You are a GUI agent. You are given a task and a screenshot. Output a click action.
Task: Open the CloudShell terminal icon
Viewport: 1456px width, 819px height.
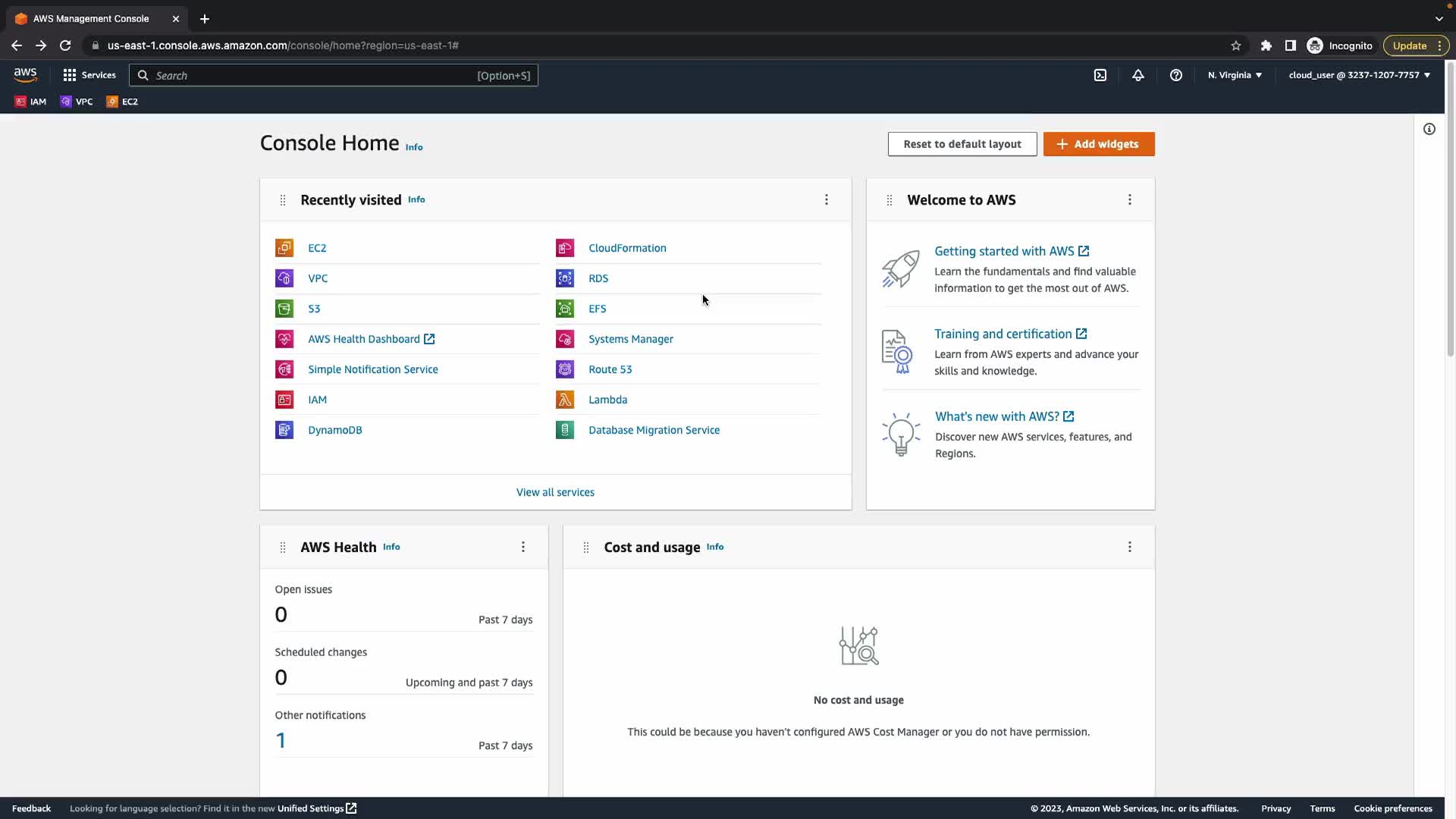tap(1100, 75)
